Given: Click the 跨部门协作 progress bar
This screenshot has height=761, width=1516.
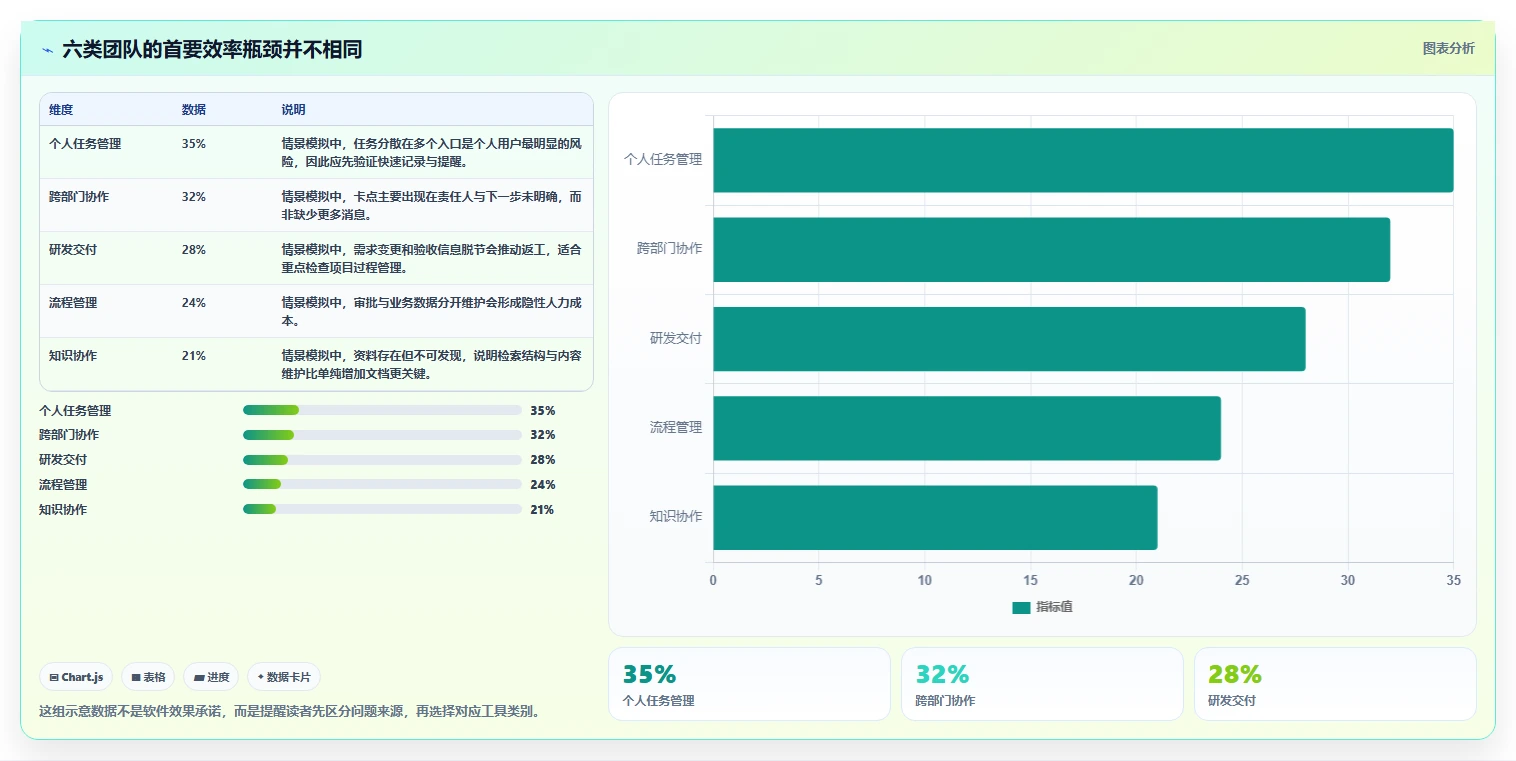Looking at the screenshot, I should tap(382, 435).
